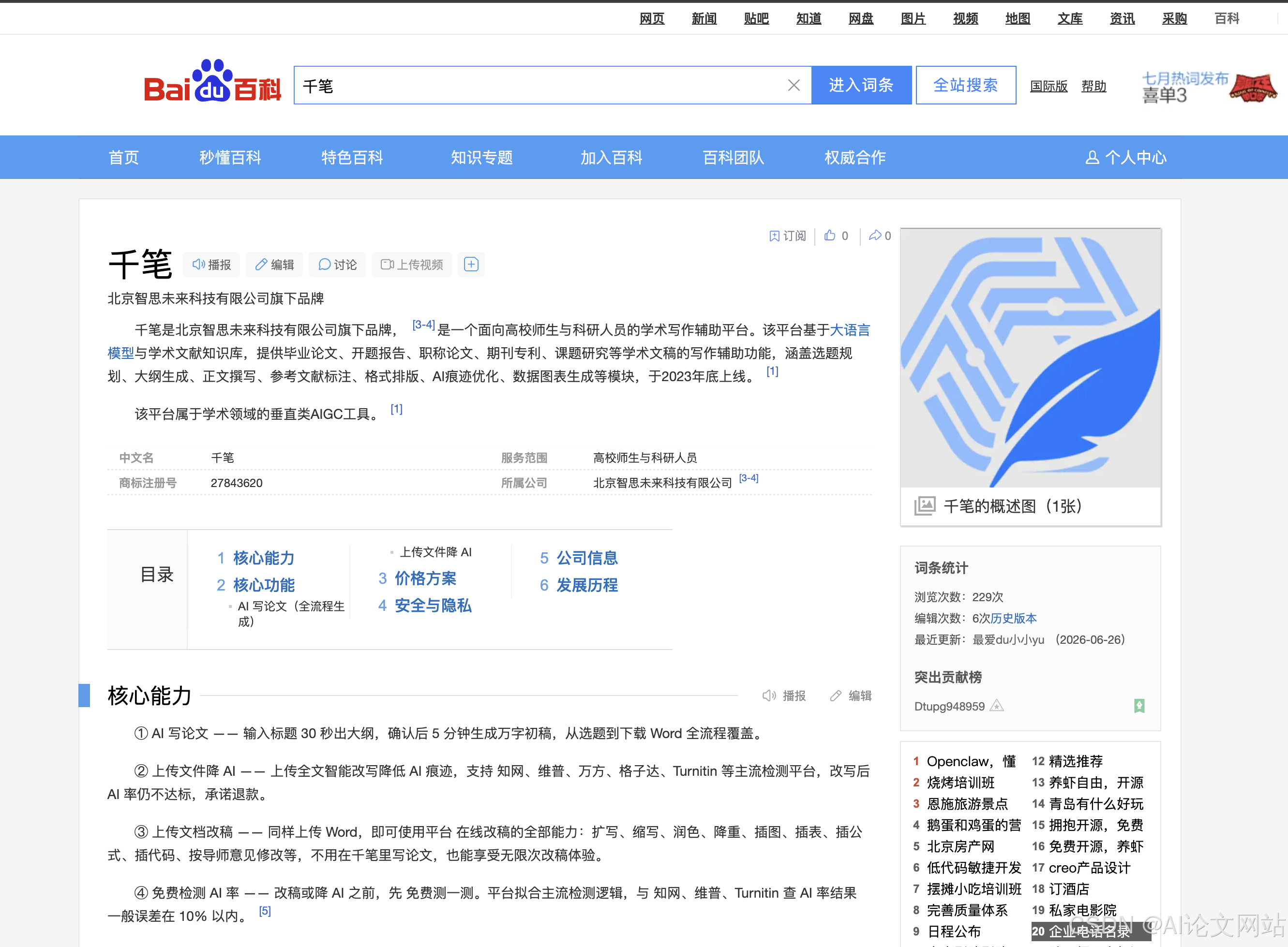Switch to 网页 in top bar
Image resolution: width=1288 pixels, height=947 pixels.
click(652, 19)
